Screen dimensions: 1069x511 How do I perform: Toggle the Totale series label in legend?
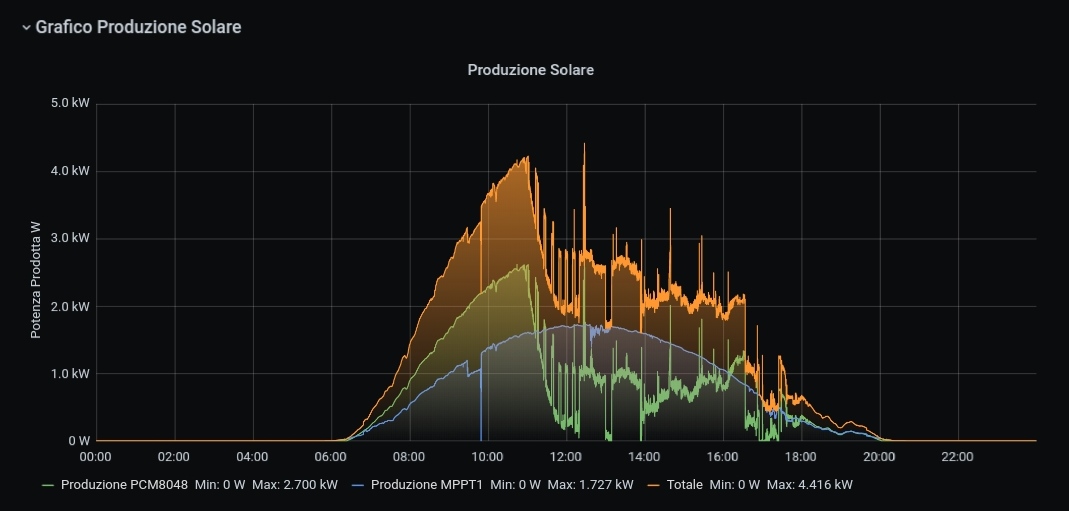(685, 485)
